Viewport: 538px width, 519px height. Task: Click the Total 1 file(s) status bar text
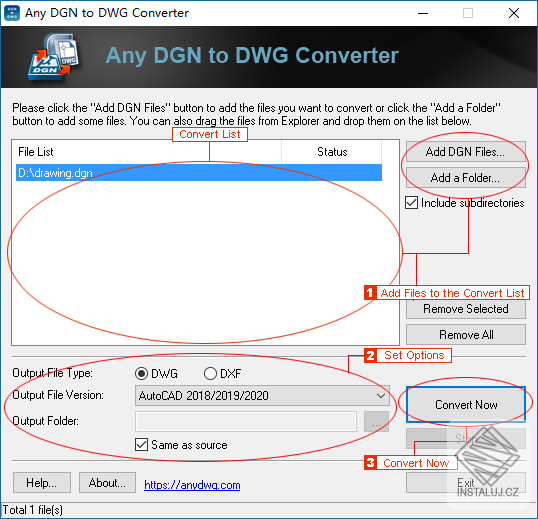click(33, 510)
